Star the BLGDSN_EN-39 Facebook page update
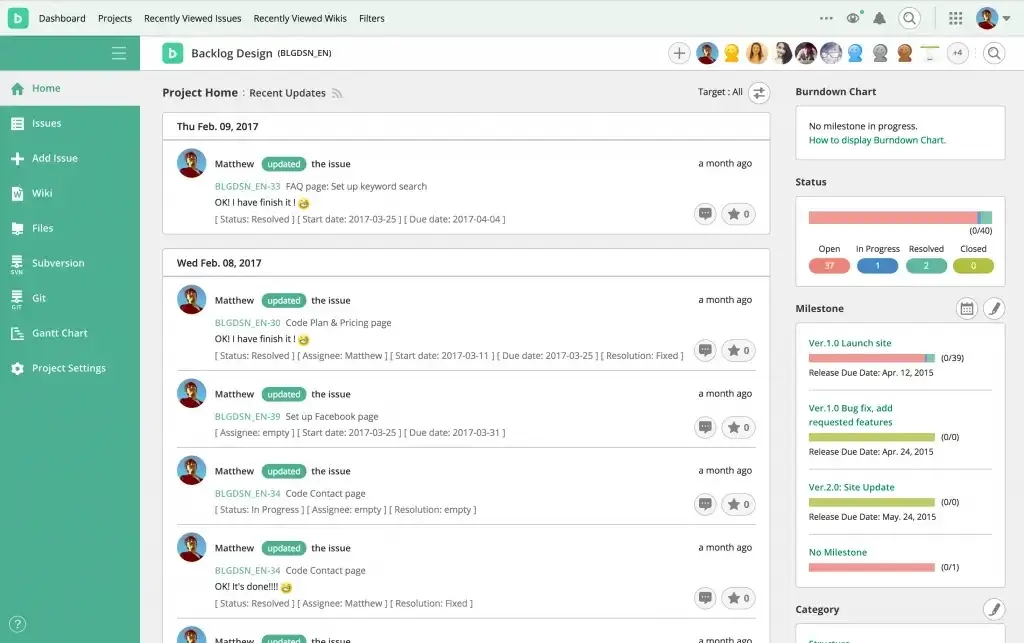 [738, 427]
